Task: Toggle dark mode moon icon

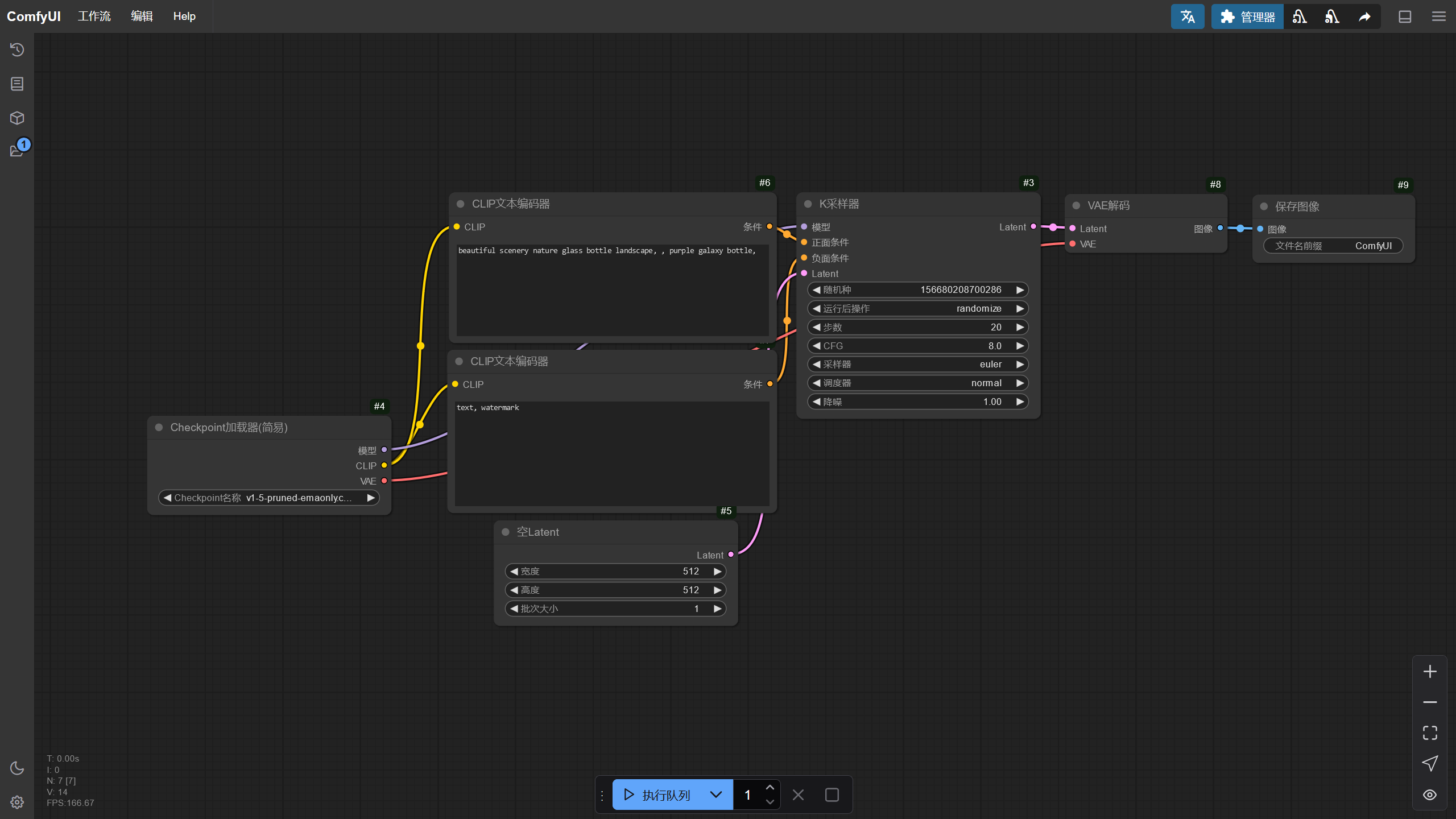Action: (17, 768)
